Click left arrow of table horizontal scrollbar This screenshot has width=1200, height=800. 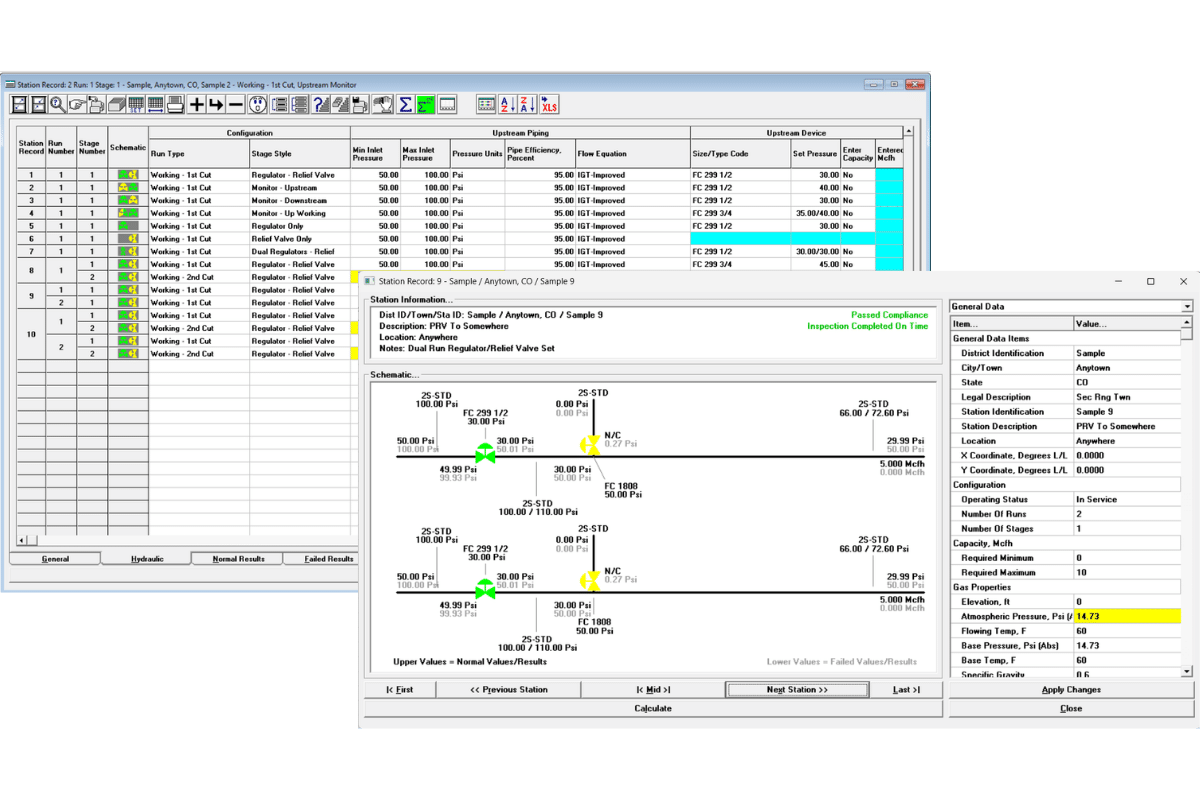(22, 540)
